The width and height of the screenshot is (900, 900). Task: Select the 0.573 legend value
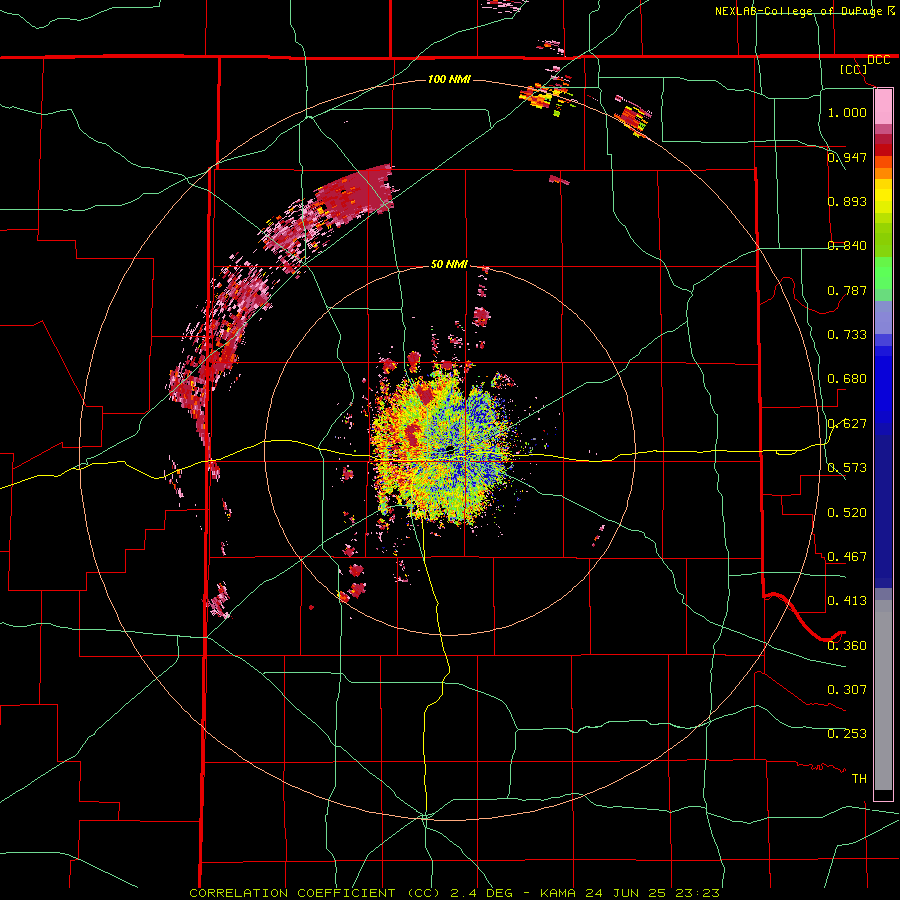point(847,467)
